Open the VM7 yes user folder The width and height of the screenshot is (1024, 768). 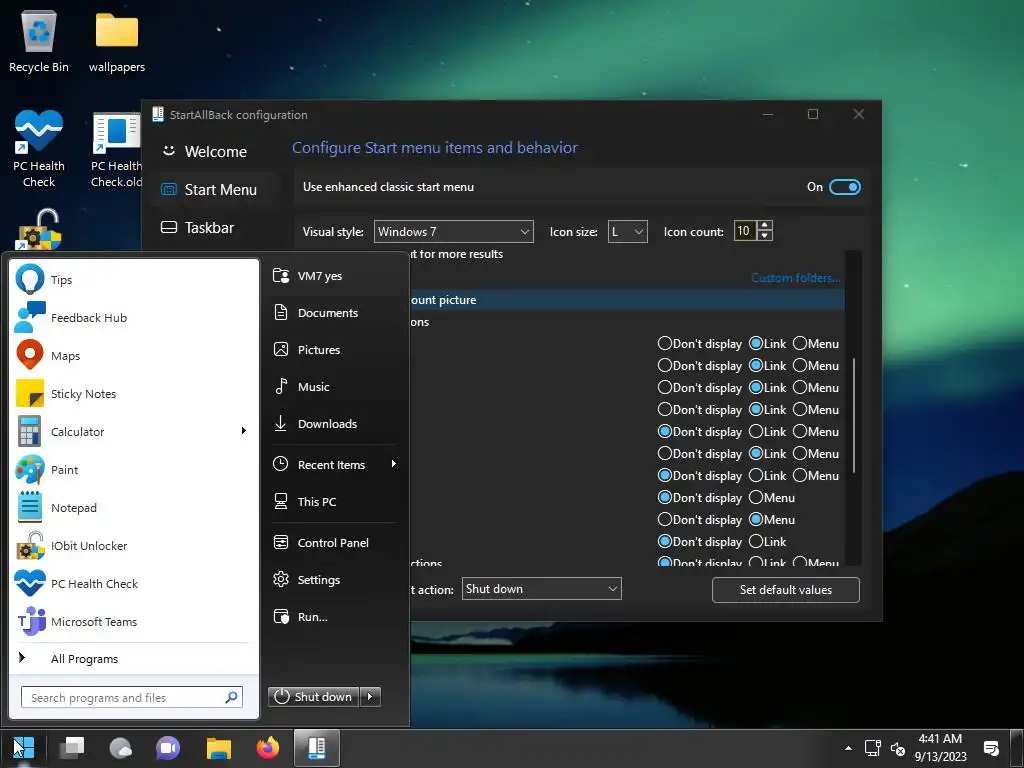click(x=334, y=276)
